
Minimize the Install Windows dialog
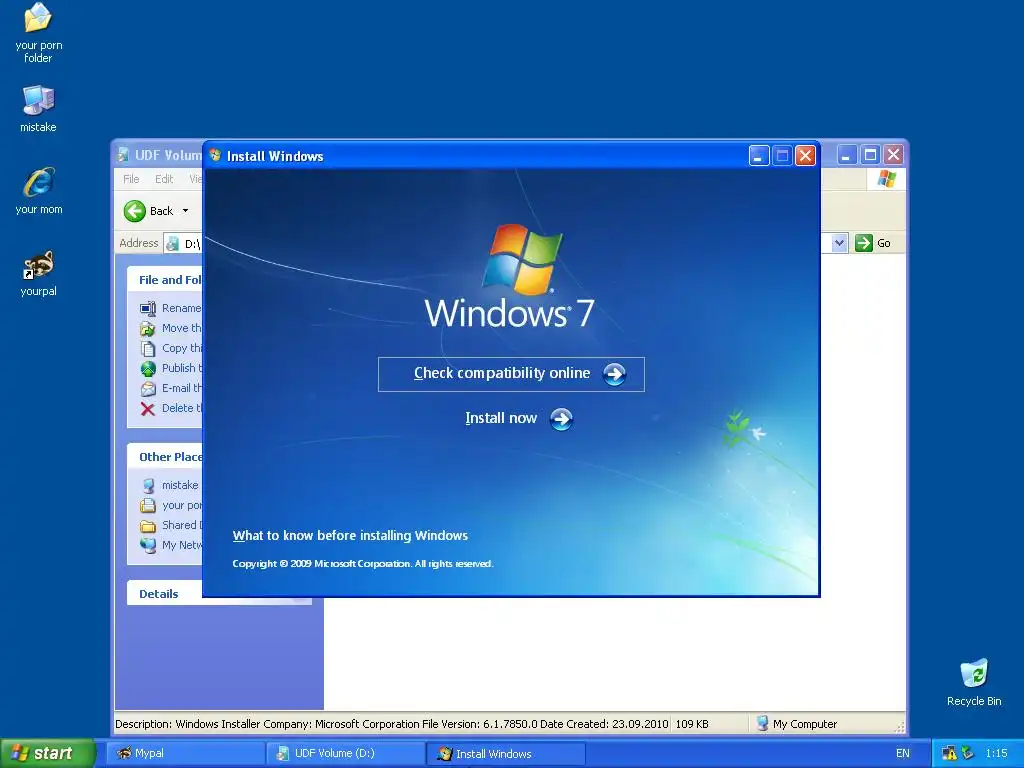point(758,155)
